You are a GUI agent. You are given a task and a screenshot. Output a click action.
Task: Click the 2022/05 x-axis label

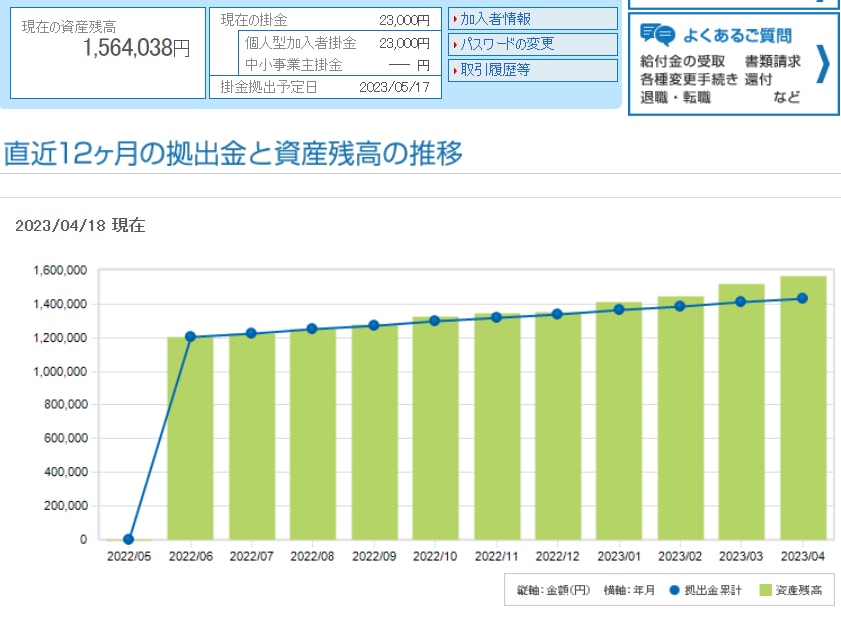(129, 556)
